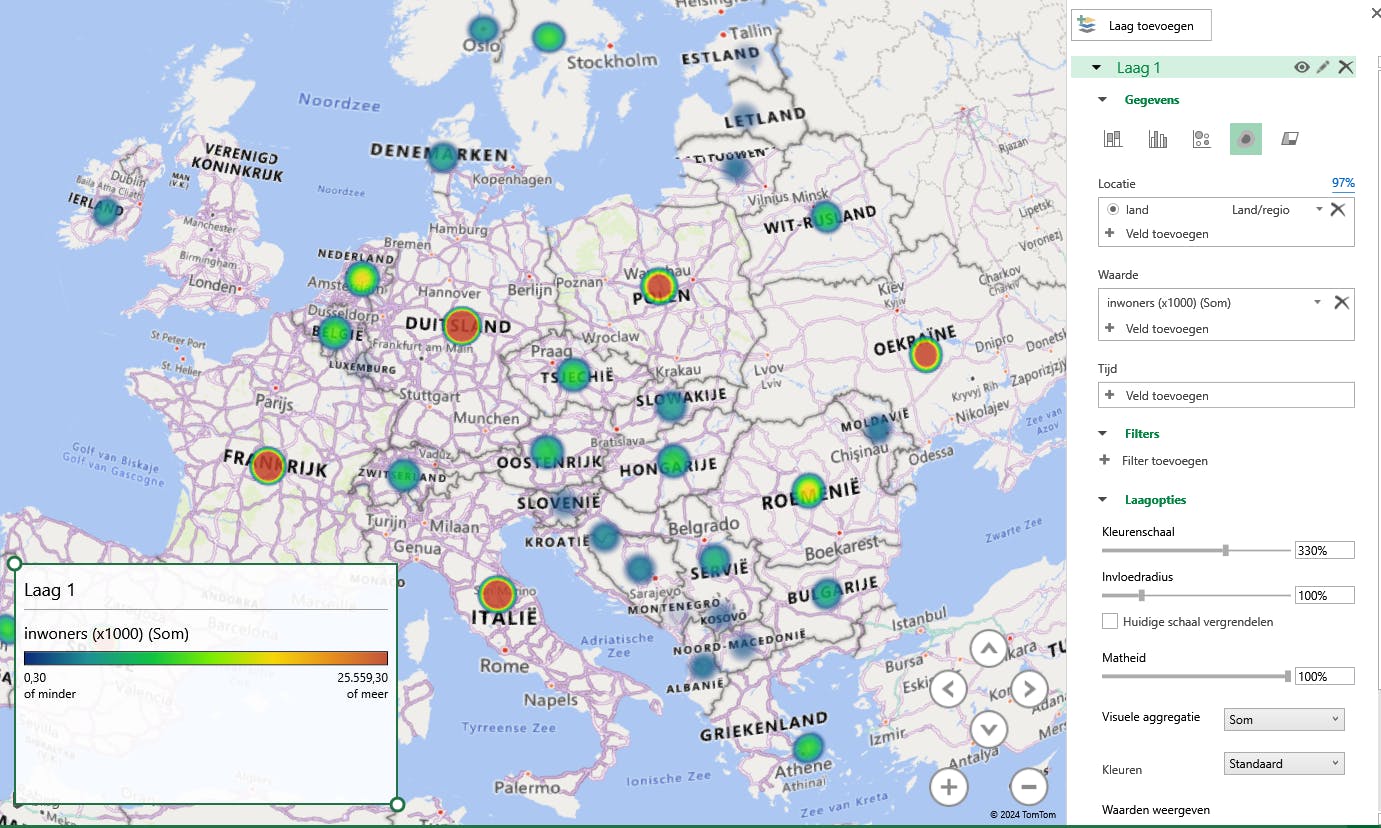Click the pencil icon to rename Laag 1
1381x828 pixels.
1323,67
